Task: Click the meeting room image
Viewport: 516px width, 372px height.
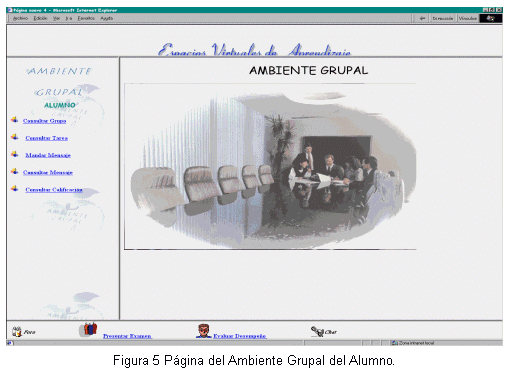Action: pyautogui.click(x=270, y=166)
